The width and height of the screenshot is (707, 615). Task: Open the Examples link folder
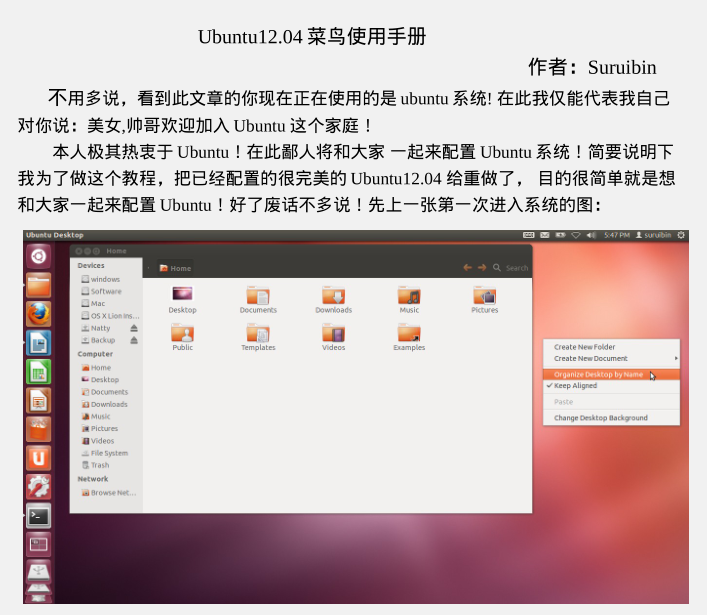pyautogui.click(x=409, y=333)
